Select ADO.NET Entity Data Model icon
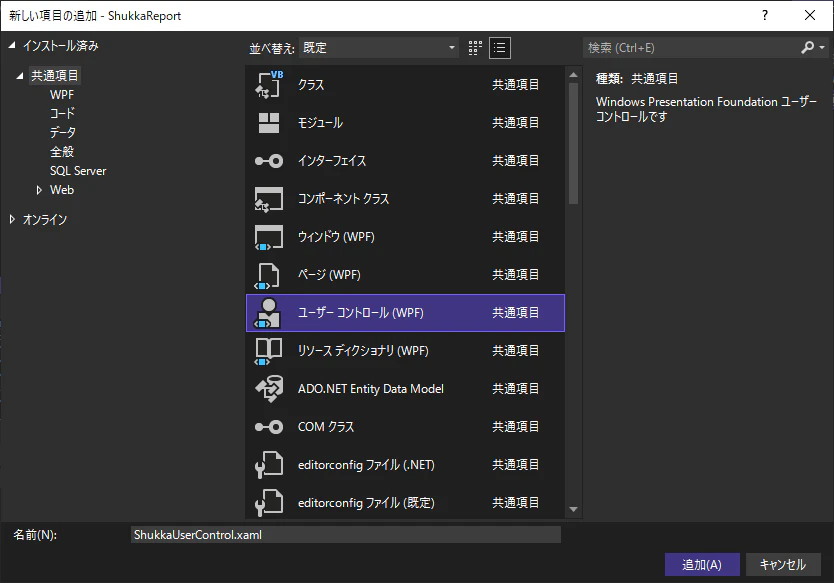 [x=269, y=389]
